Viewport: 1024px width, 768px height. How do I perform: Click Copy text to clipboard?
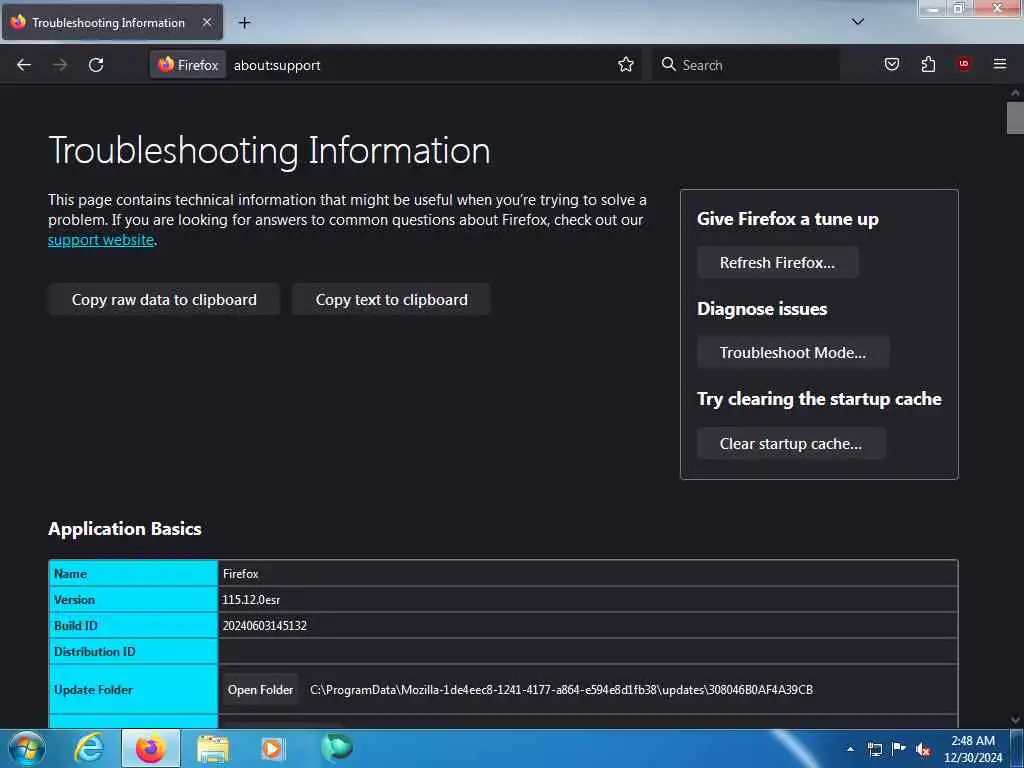[x=391, y=300]
